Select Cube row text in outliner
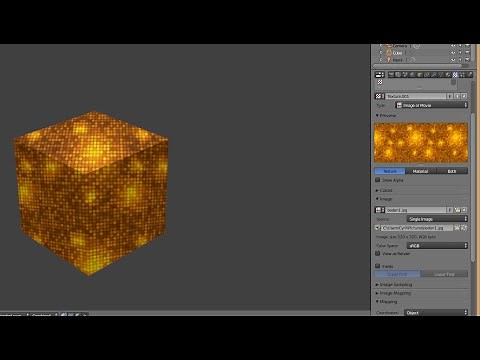This screenshot has width=480, height=360. point(397,53)
